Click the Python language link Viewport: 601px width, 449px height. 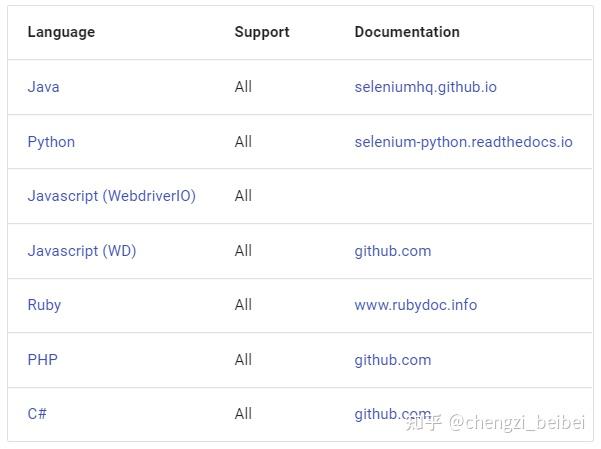point(51,142)
